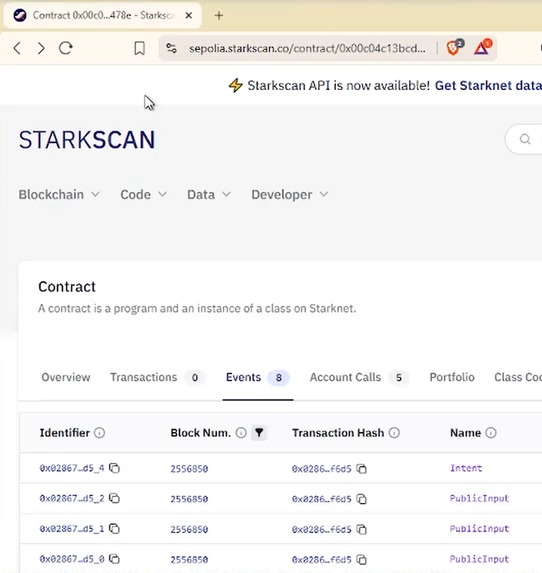Follow the Get Starknet data link
The image size is (542, 573).
[x=488, y=86]
